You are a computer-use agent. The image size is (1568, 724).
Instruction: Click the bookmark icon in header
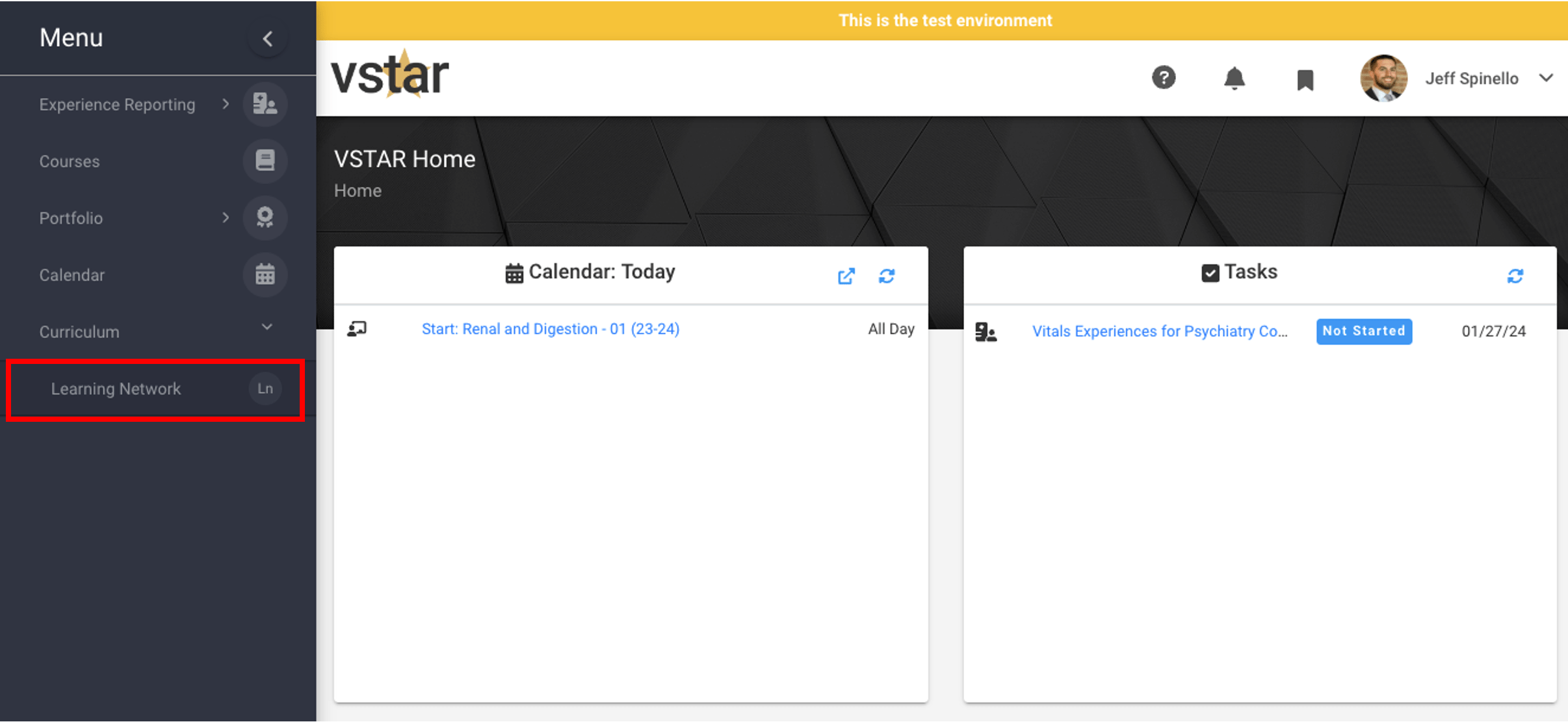[1305, 80]
